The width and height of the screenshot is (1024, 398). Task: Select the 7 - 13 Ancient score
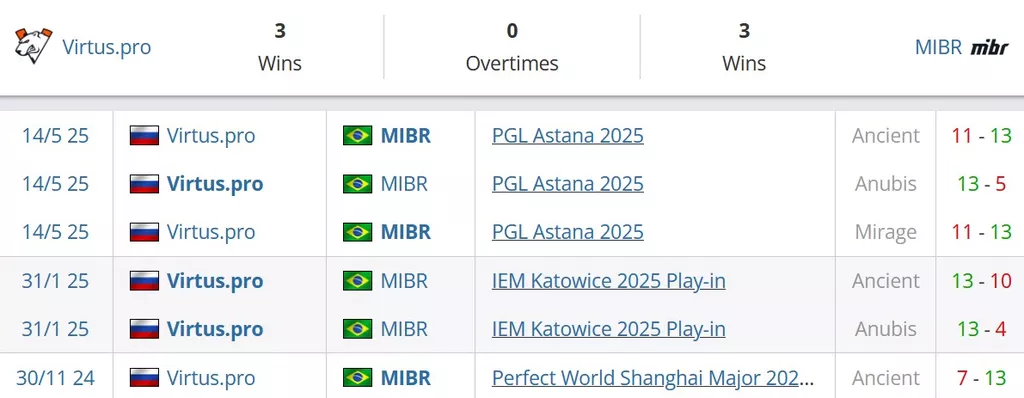click(x=982, y=377)
